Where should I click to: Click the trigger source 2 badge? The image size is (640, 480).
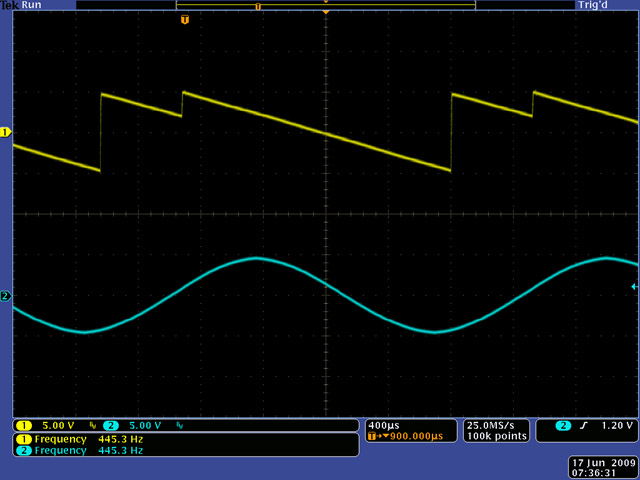[563, 425]
